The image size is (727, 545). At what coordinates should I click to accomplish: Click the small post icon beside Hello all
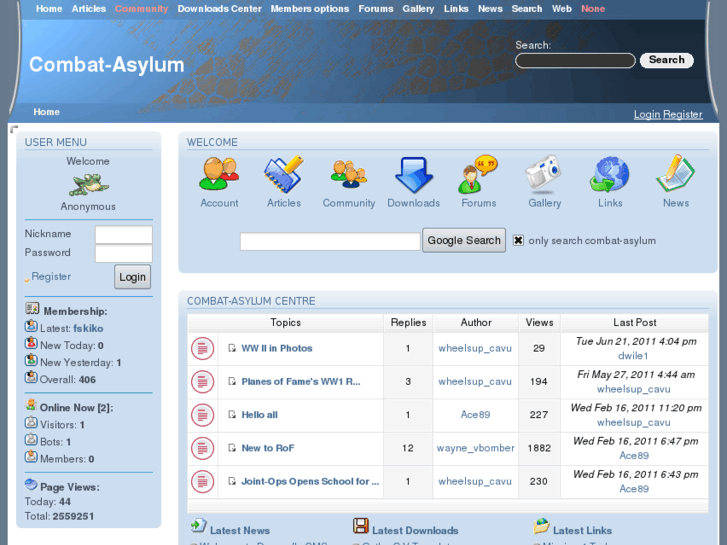(232, 415)
